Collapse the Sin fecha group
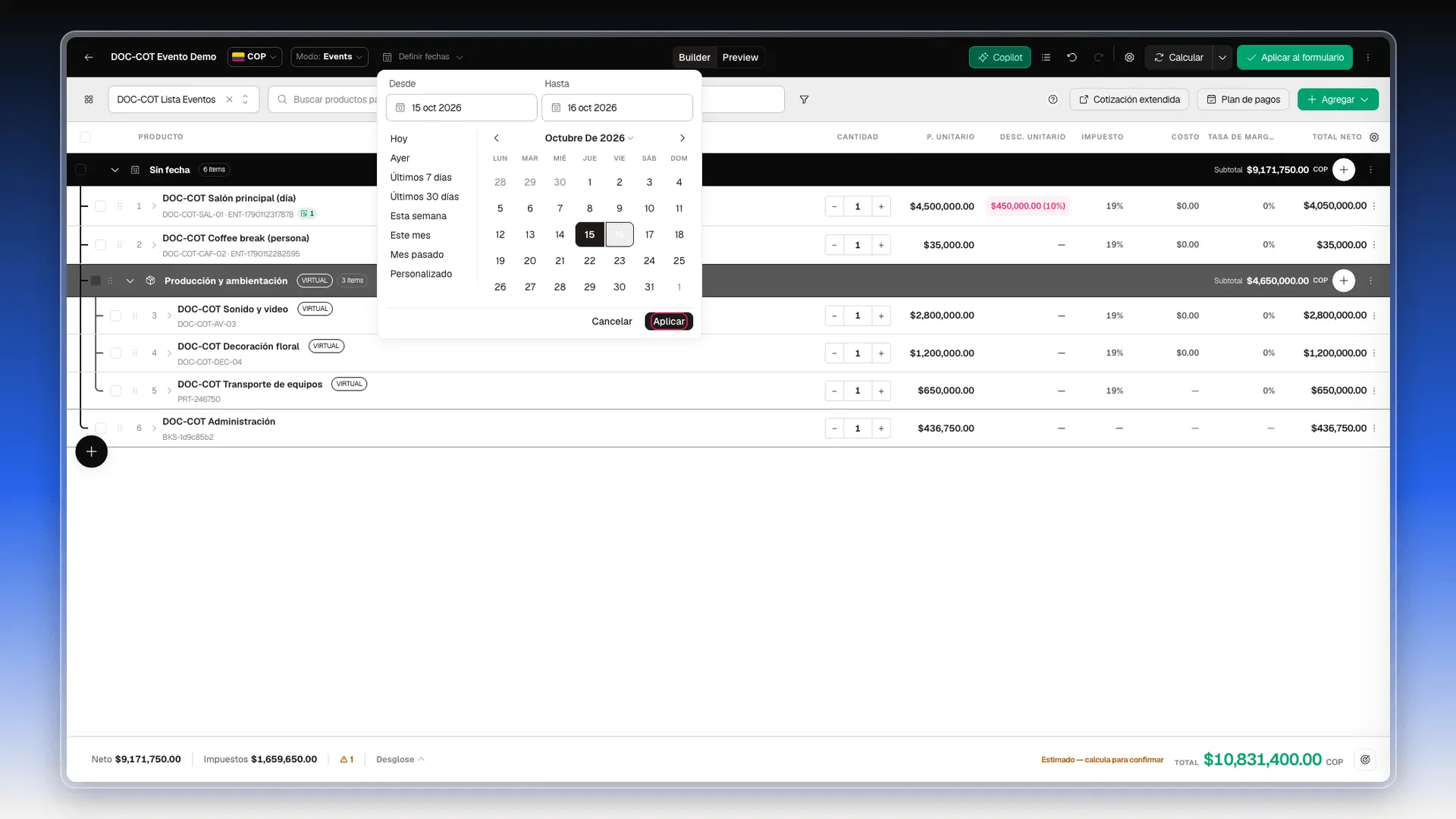 tap(115, 170)
